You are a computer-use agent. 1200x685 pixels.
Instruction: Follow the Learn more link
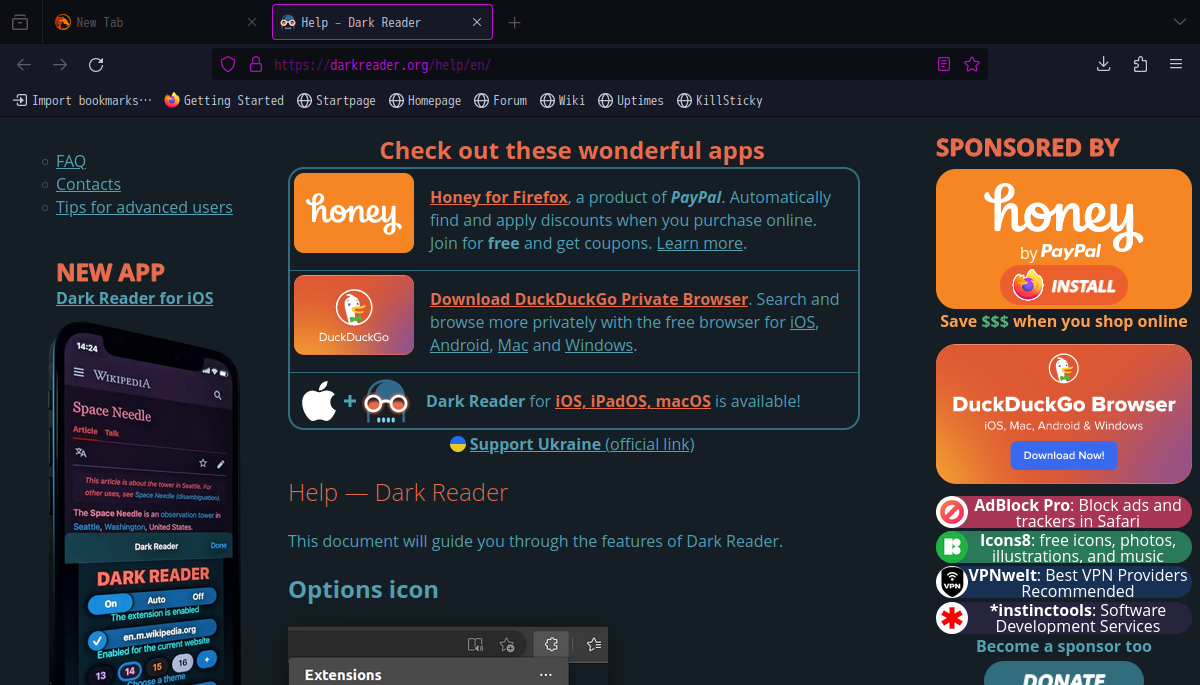point(700,243)
